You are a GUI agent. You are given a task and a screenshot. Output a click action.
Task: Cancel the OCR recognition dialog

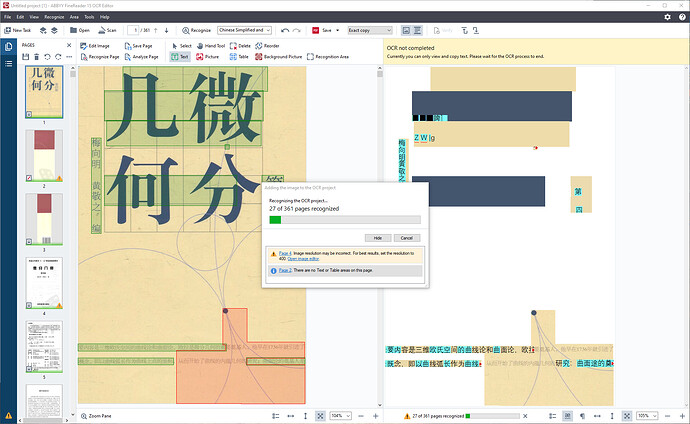(407, 238)
